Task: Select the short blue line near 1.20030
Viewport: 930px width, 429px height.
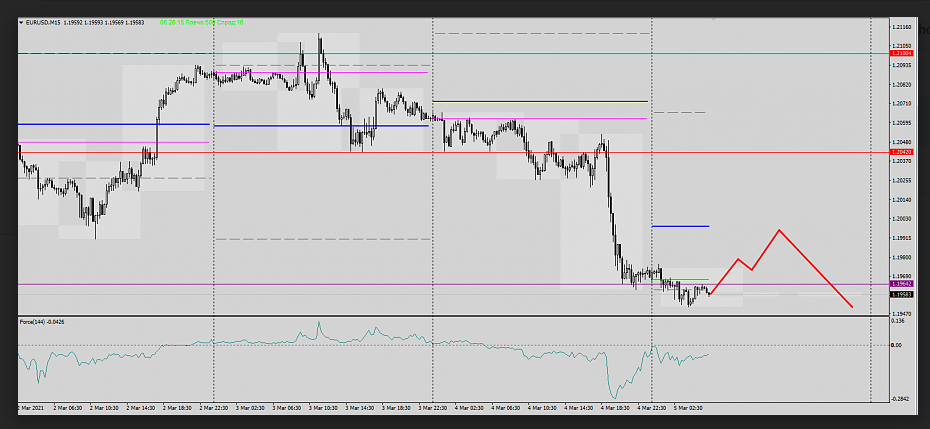Action: (680, 226)
